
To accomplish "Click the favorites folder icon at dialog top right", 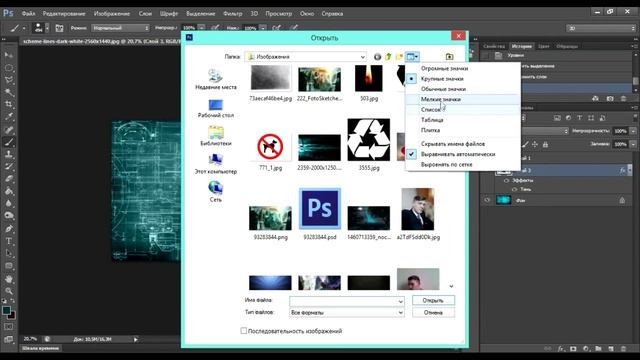I will click(449, 57).
